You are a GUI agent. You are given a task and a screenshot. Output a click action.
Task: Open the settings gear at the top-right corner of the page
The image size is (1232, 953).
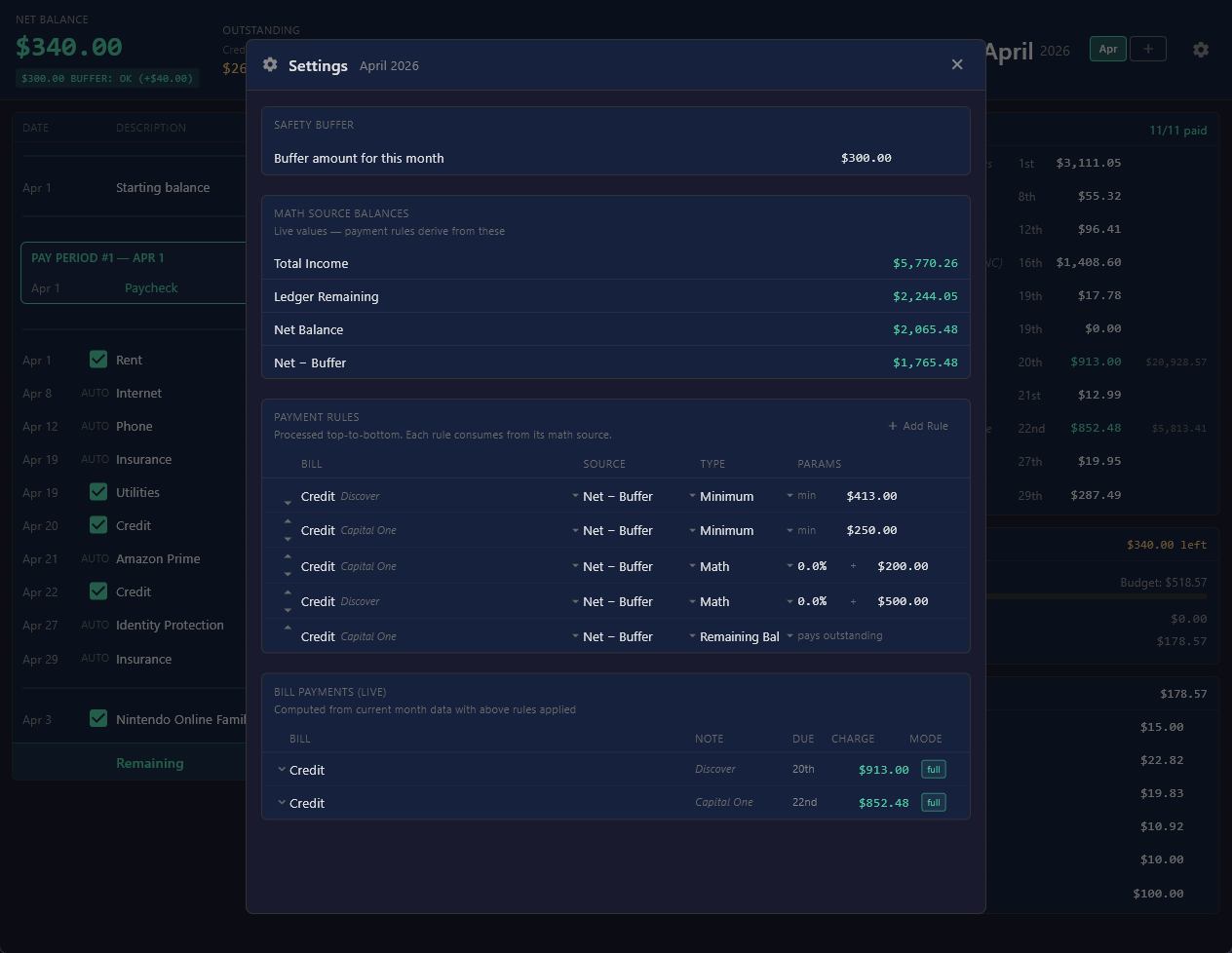pyautogui.click(x=1201, y=49)
